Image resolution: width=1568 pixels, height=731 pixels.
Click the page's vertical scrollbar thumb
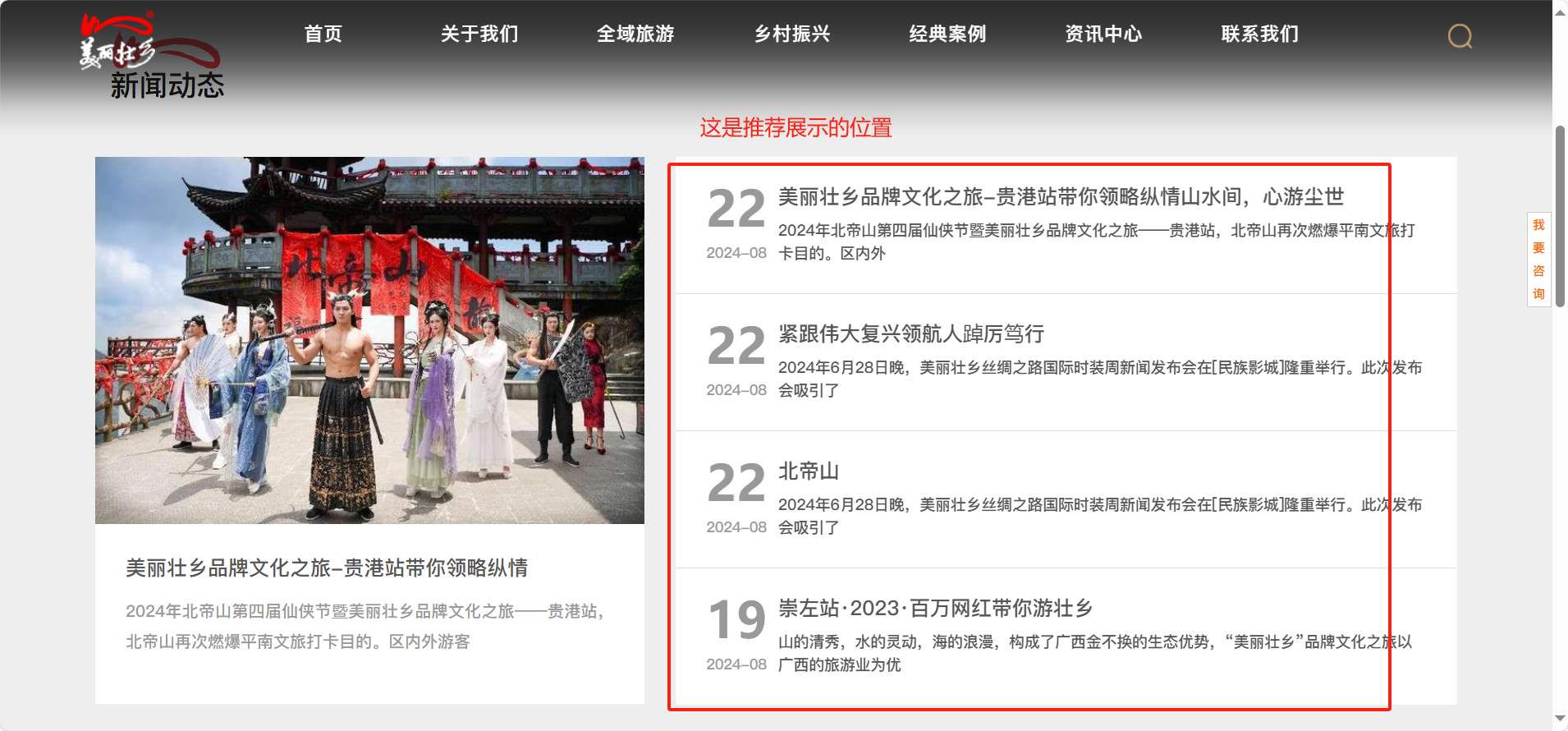coord(1560,216)
